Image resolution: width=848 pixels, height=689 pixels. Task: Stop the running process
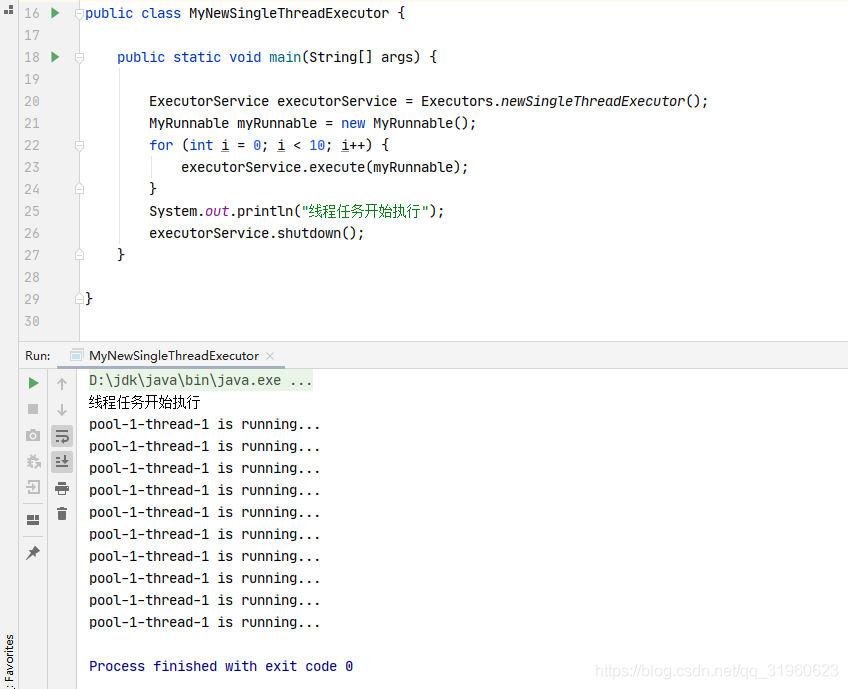point(33,409)
